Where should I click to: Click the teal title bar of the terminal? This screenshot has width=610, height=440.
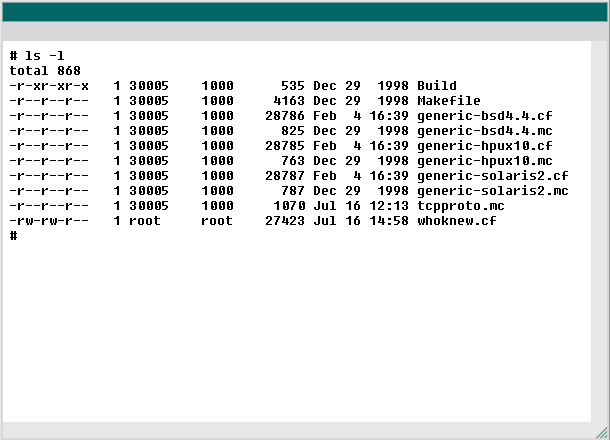tap(304, 10)
